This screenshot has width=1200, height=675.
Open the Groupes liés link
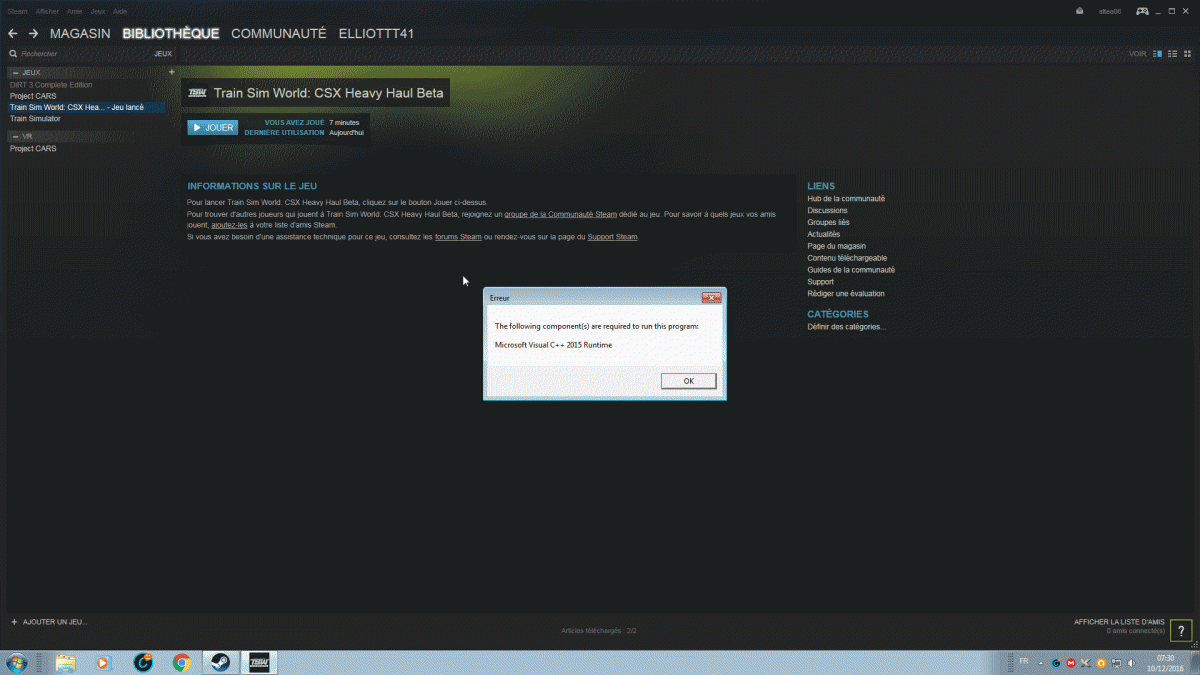point(829,223)
